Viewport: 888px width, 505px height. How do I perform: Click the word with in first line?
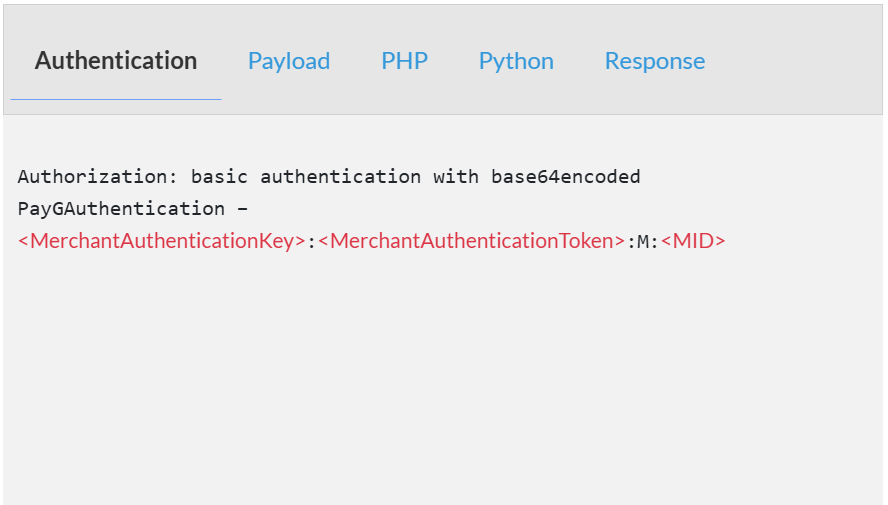(x=456, y=177)
